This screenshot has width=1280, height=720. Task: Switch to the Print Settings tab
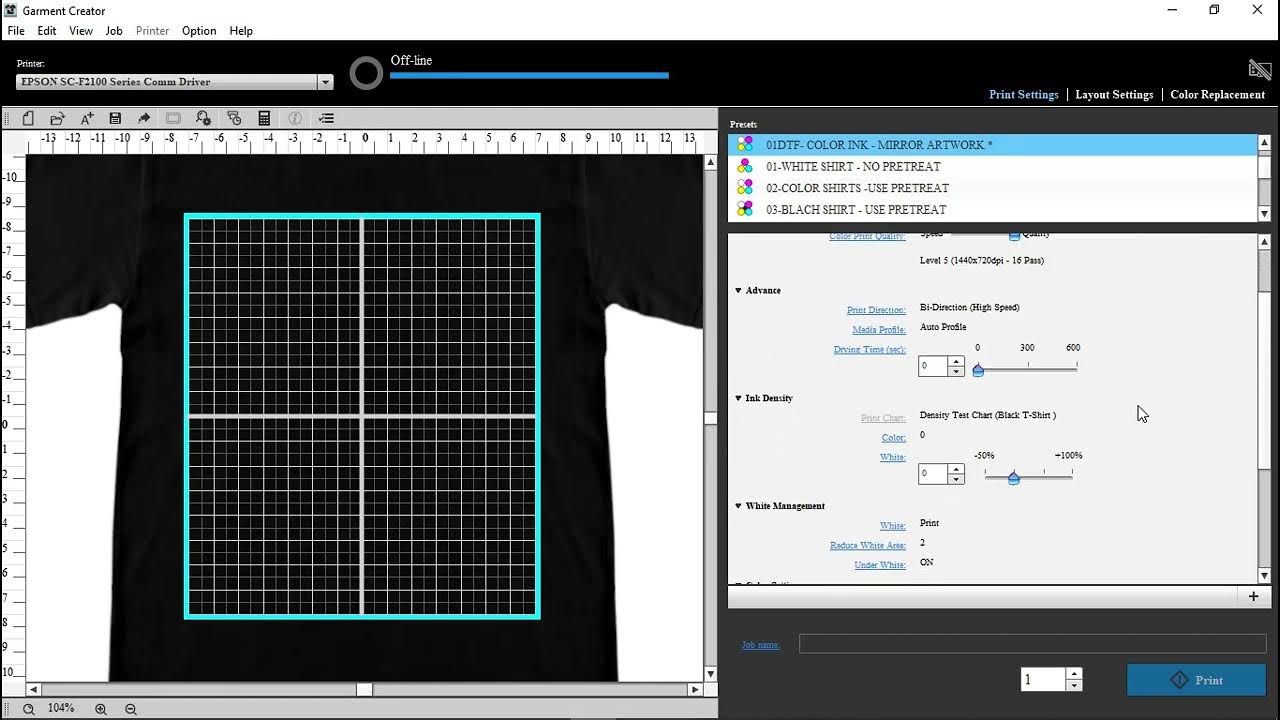pyautogui.click(x=1024, y=95)
